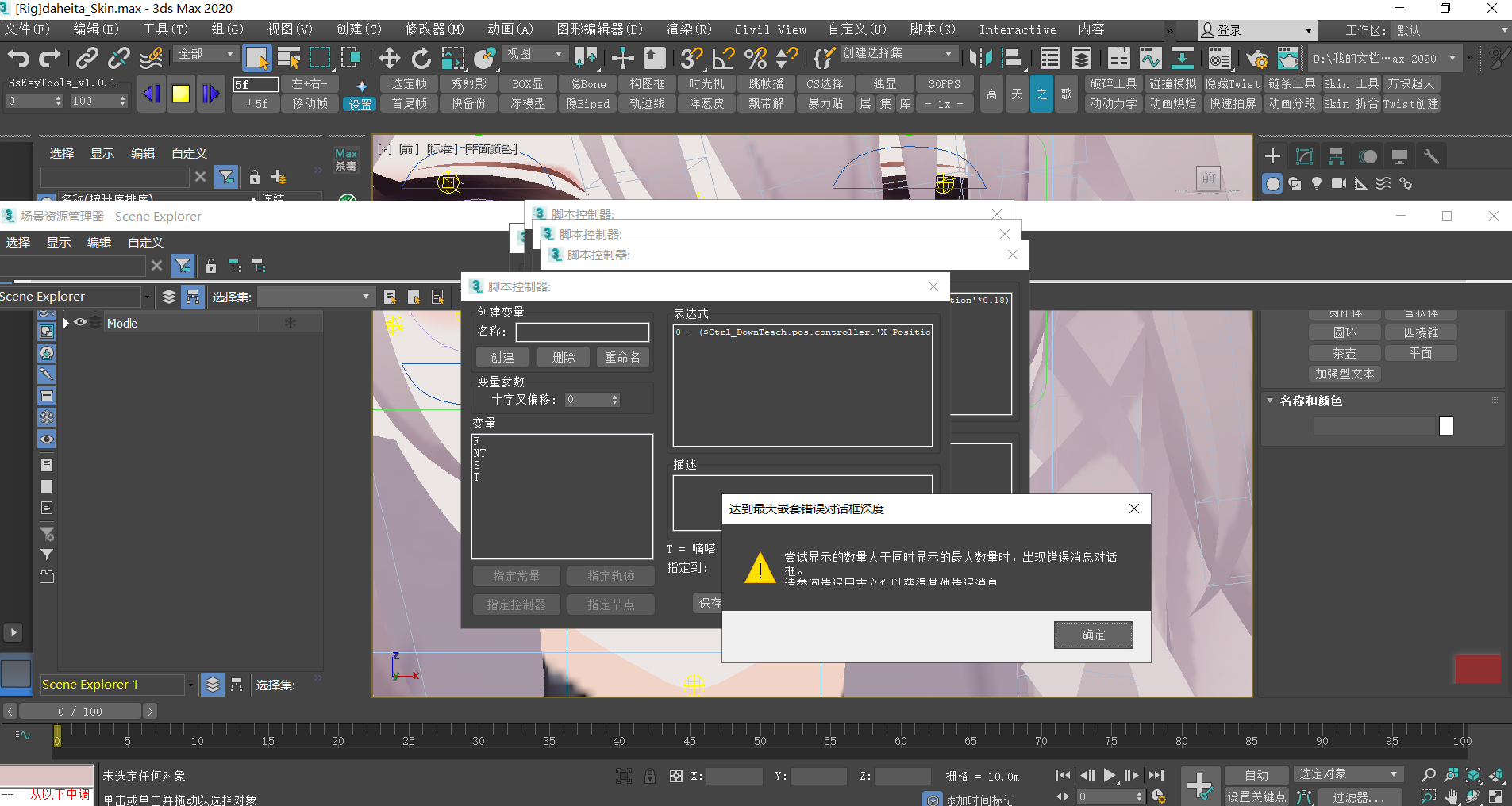Open the Utilities wrench panel icon
The image size is (1512, 806).
tap(1431, 156)
